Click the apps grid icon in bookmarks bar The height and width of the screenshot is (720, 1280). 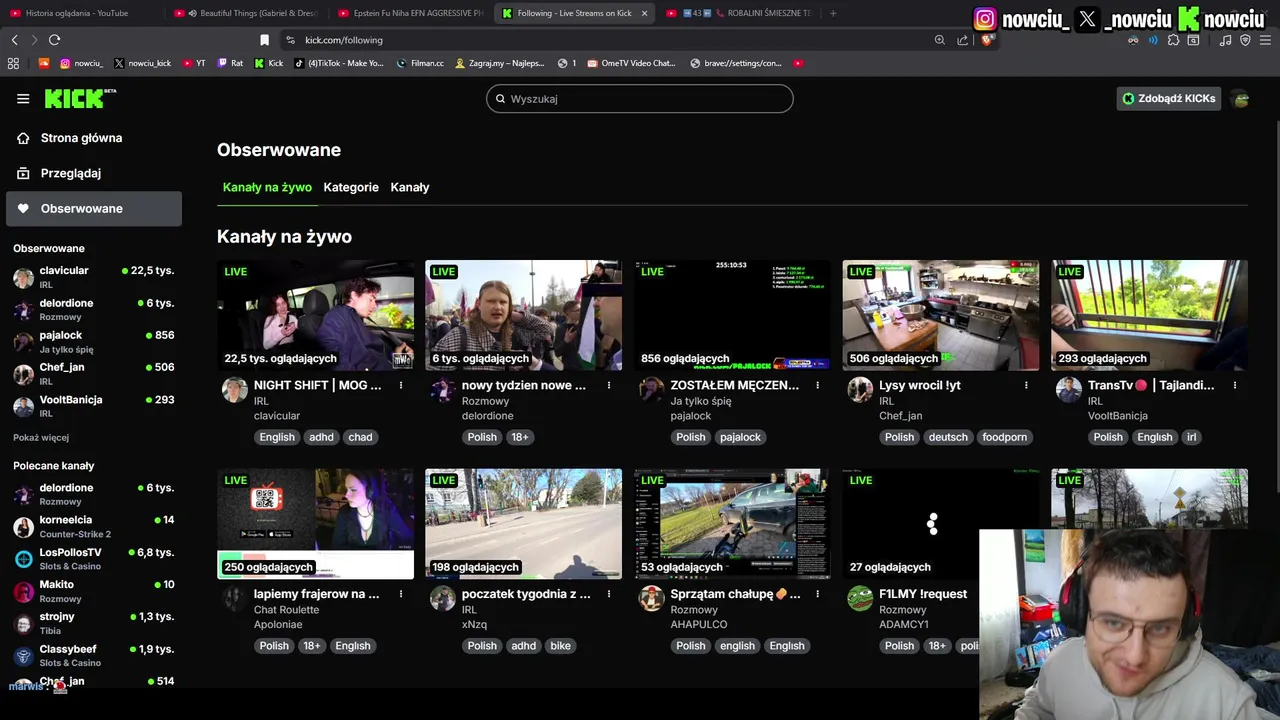pos(13,63)
